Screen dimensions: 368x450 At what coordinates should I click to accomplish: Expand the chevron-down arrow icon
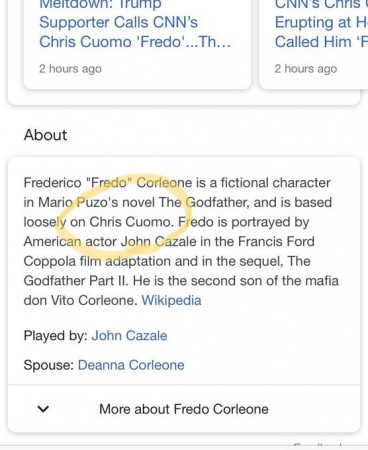(44, 409)
